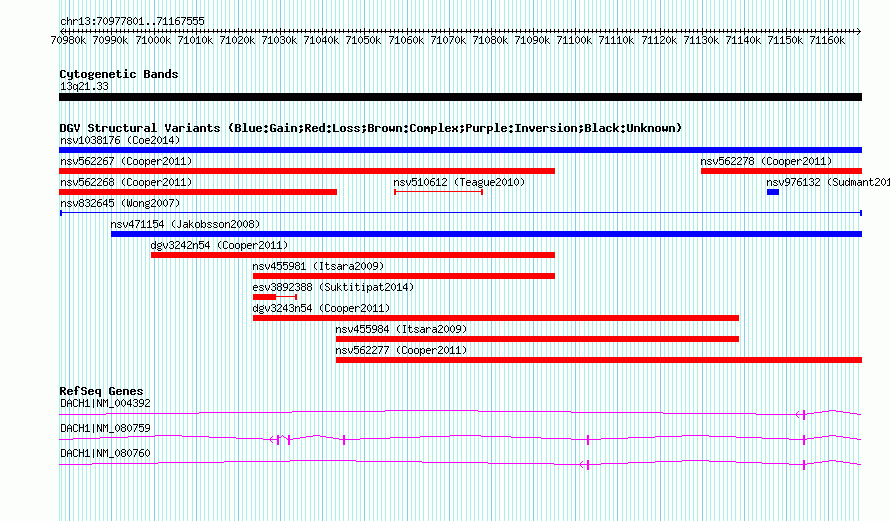Click the red nsv562277 loss bar
The height and width of the screenshot is (521, 890).
(599, 360)
